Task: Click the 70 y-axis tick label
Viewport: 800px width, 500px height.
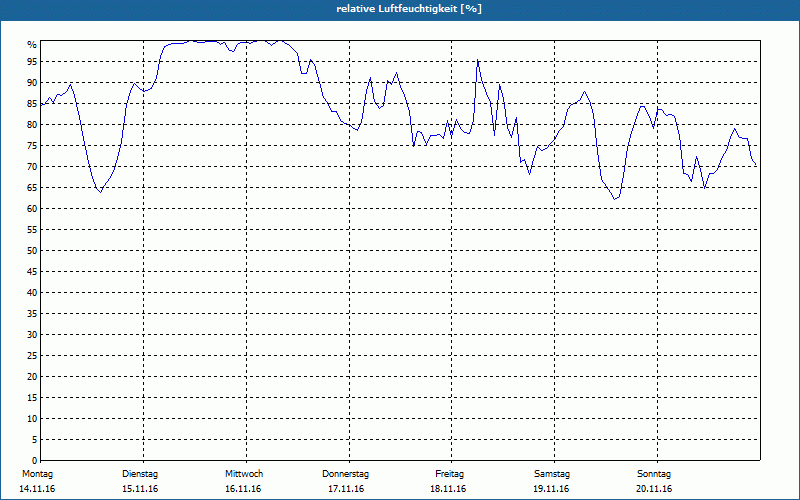Action: [32, 167]
